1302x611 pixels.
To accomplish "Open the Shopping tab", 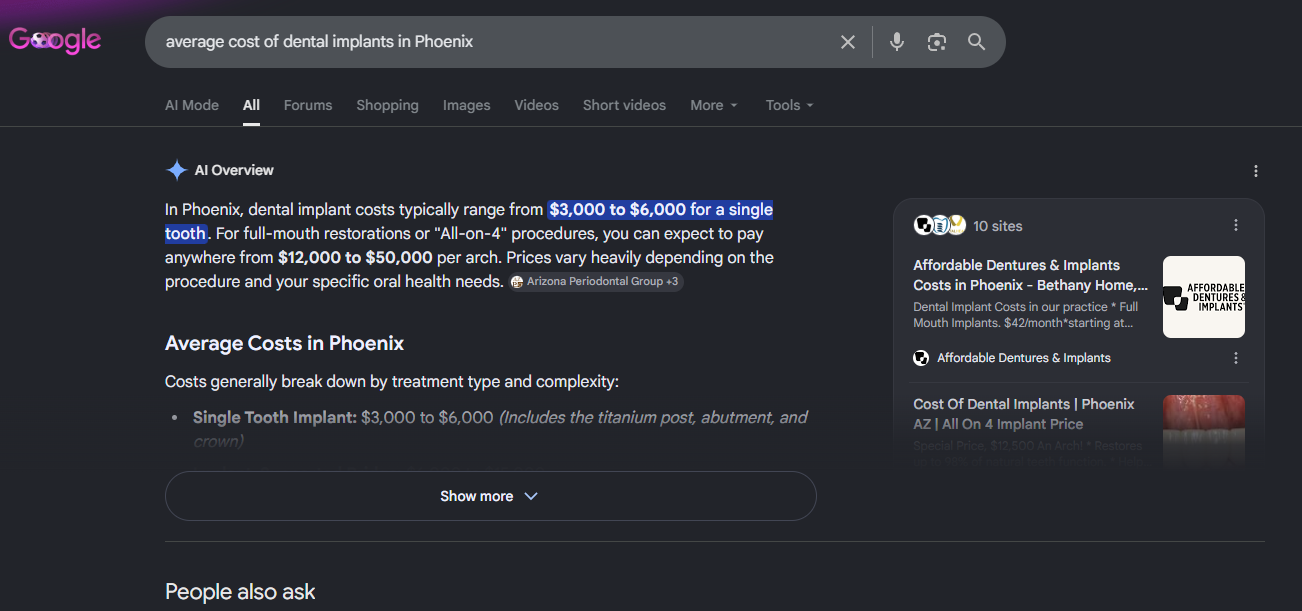I will (x=387, y=105).
